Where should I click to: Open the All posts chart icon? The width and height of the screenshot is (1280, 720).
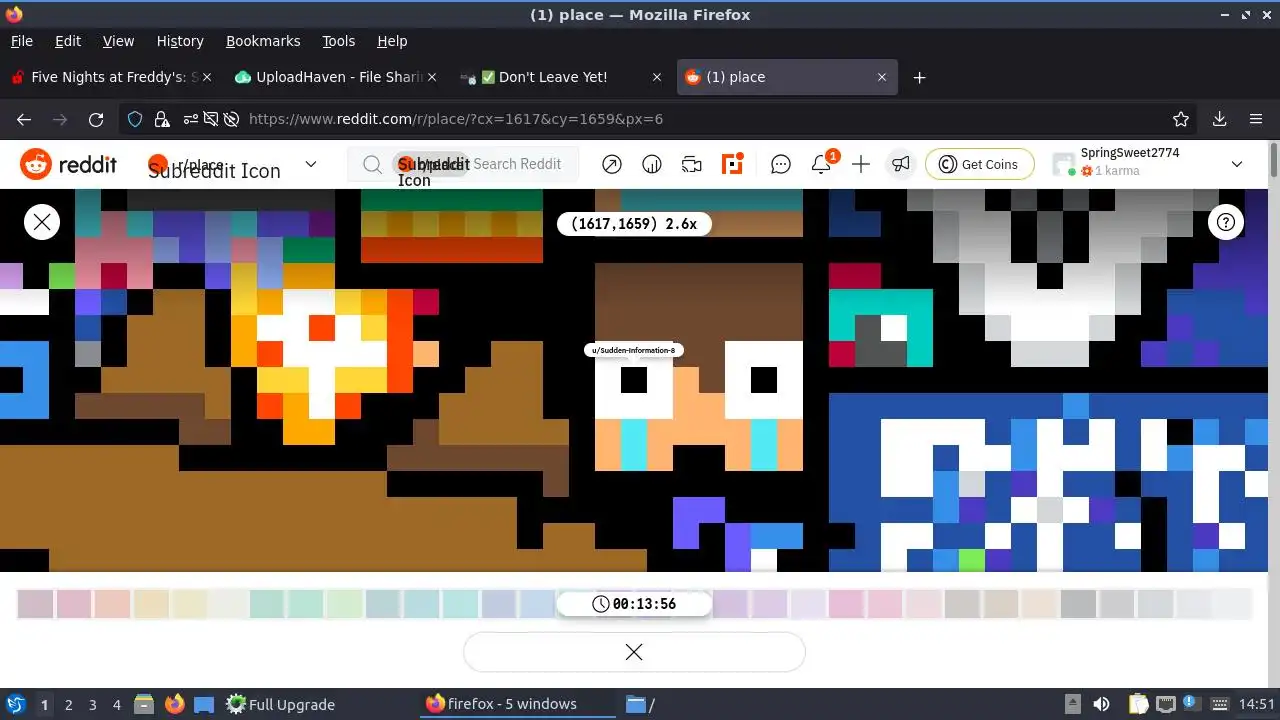pos(652,164)
